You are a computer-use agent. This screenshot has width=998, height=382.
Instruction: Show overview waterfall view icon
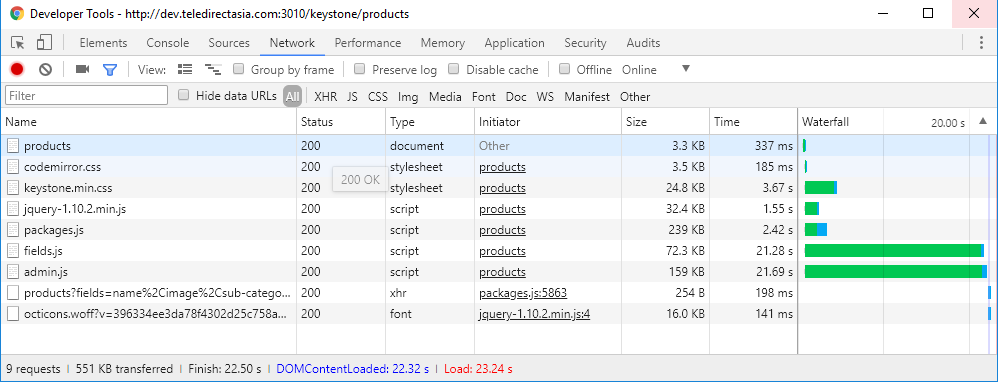[x=213, y=69]
